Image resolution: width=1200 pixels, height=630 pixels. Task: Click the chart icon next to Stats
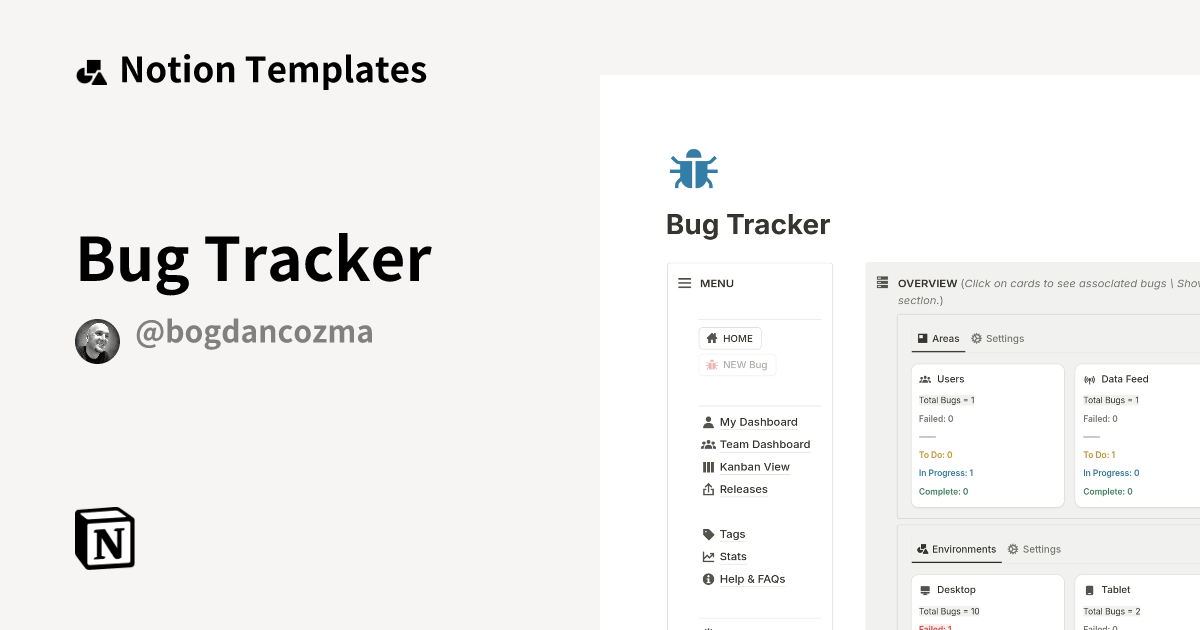point(707,556)
